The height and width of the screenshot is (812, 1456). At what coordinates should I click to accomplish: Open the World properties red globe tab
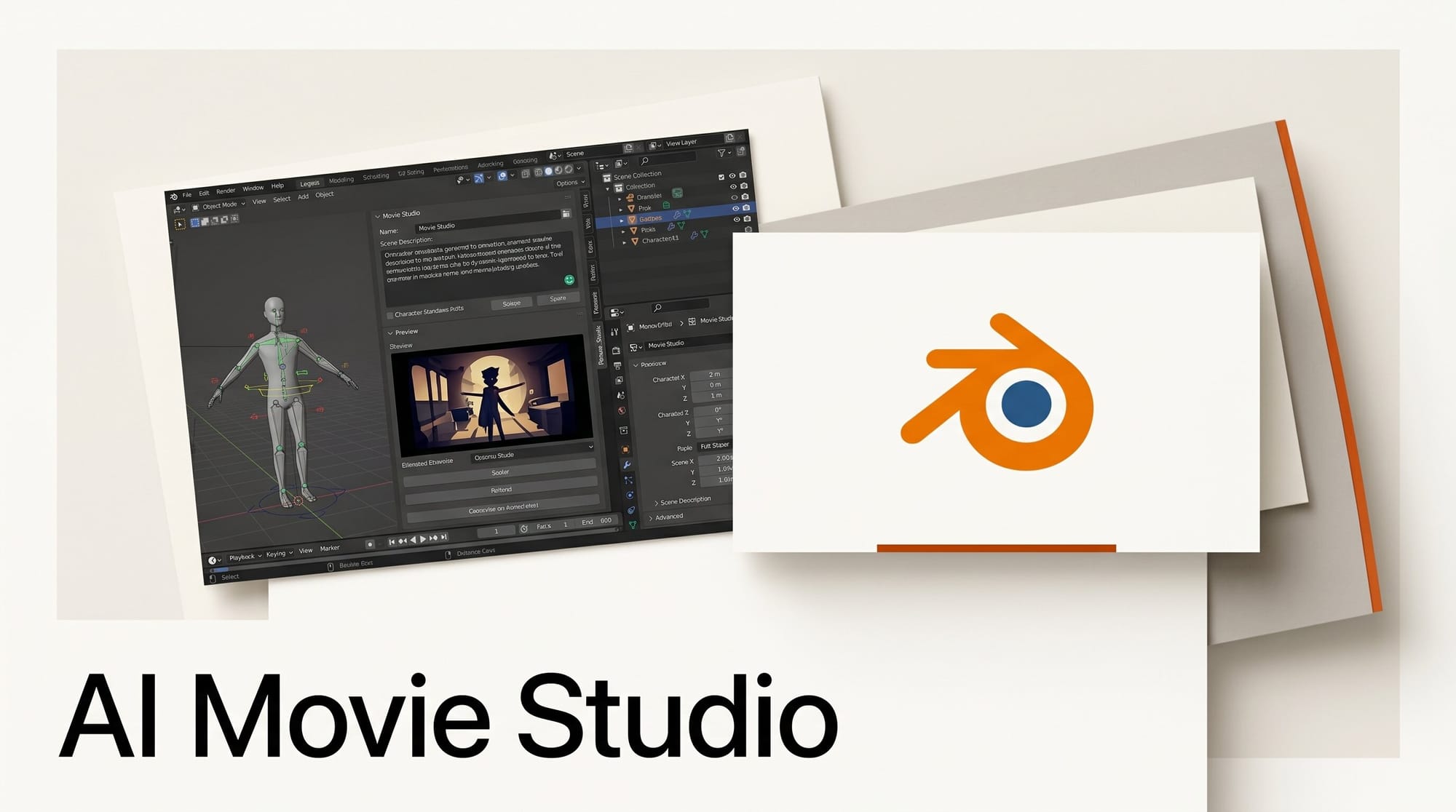click(622, 410)
